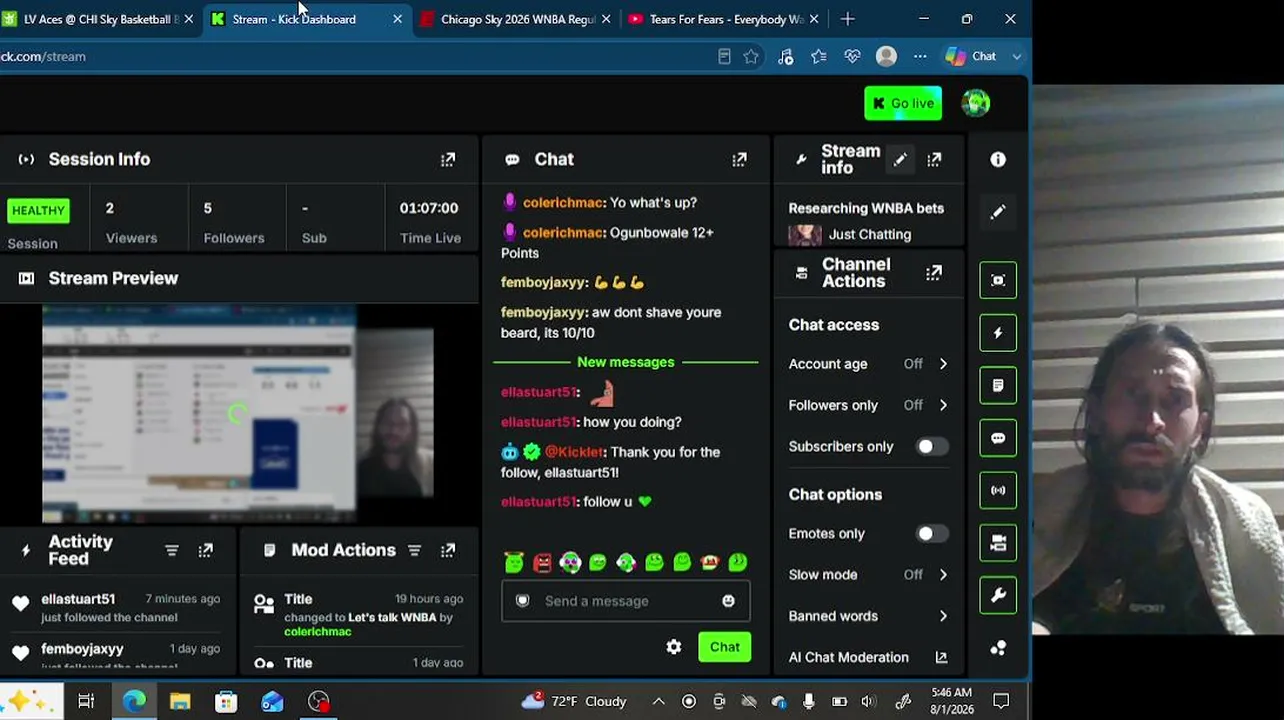Toggle the wrench Stream info icon in the sidebar
1284x720 pixels.
pos(998,596)
